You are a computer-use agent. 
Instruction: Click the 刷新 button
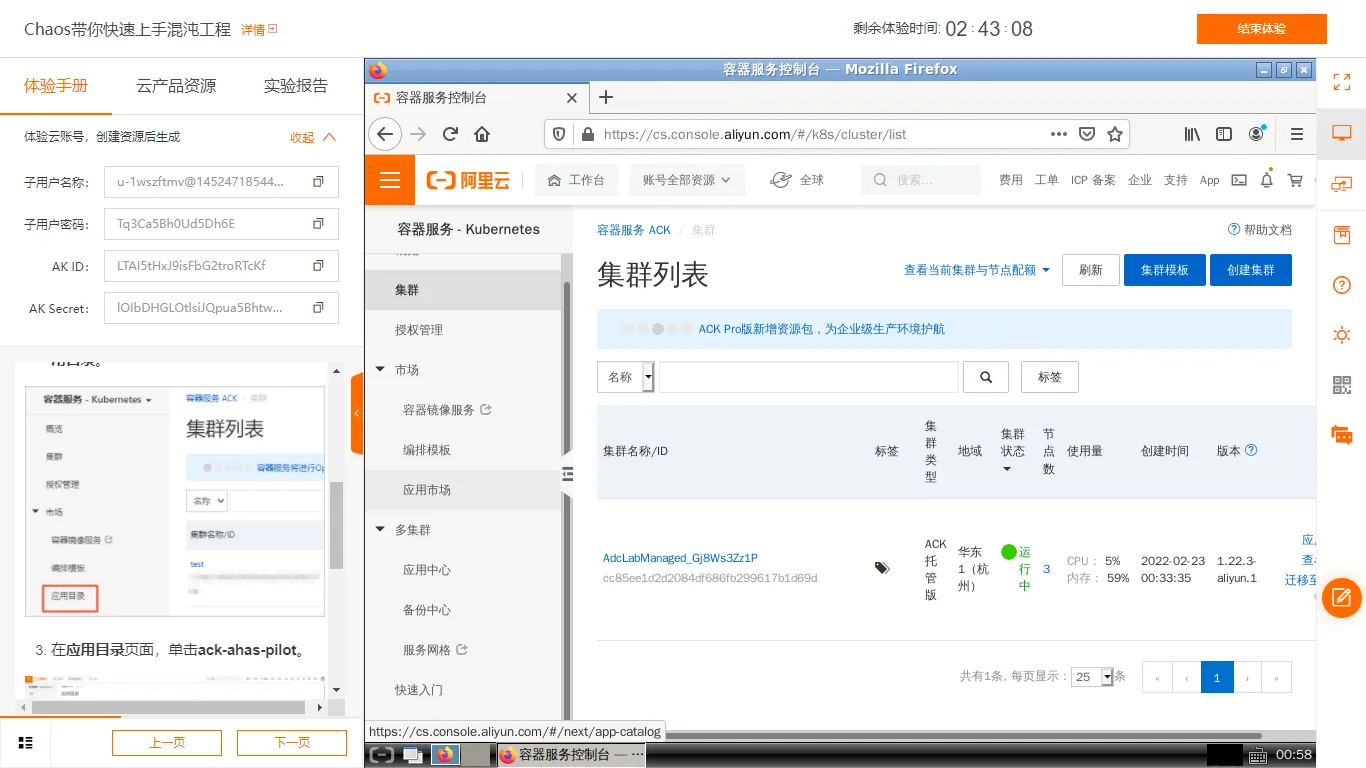tap(1091, 270)
